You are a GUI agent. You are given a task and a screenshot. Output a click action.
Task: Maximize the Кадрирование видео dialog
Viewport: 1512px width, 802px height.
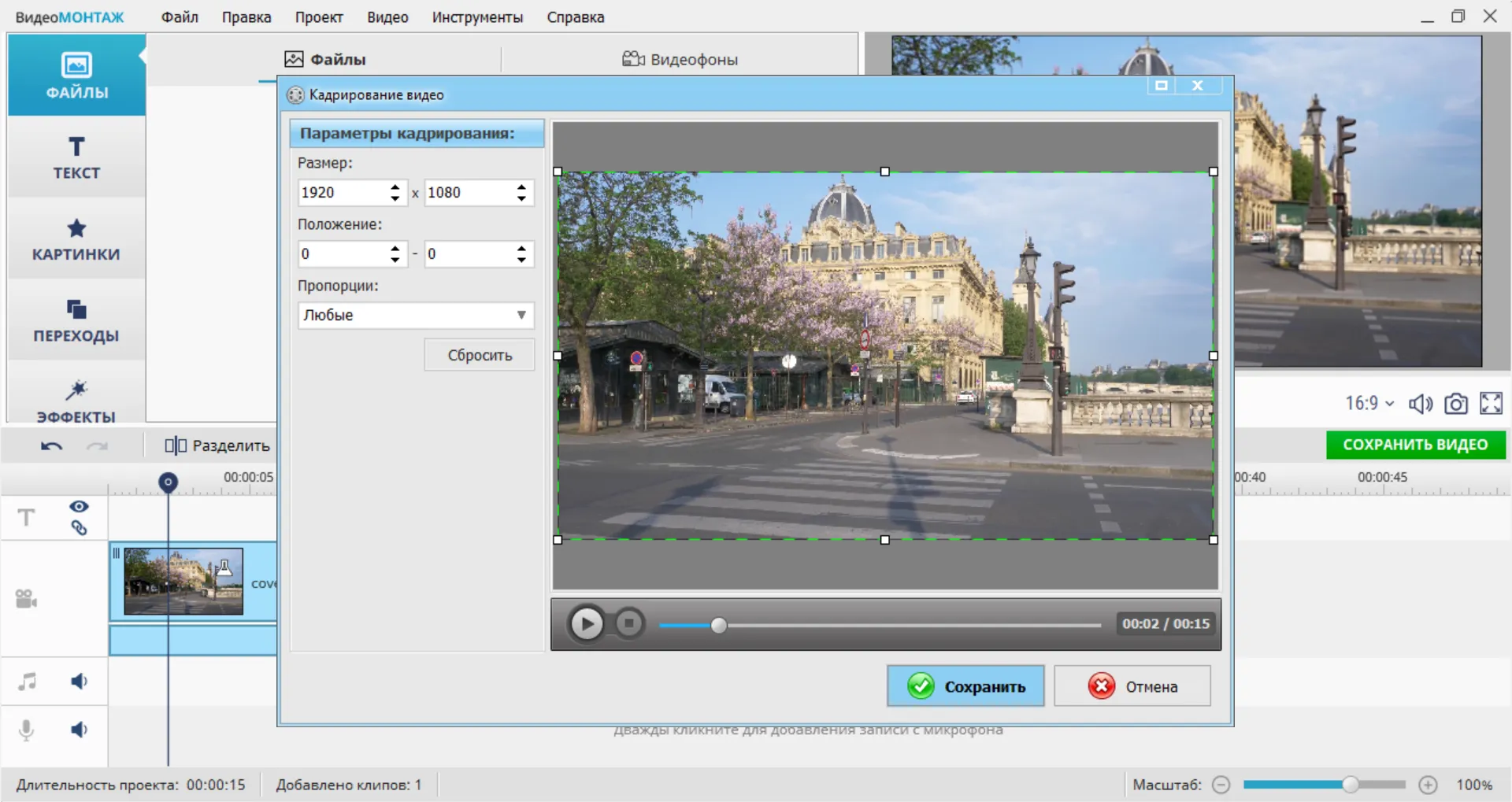[x=1161, y=86]
